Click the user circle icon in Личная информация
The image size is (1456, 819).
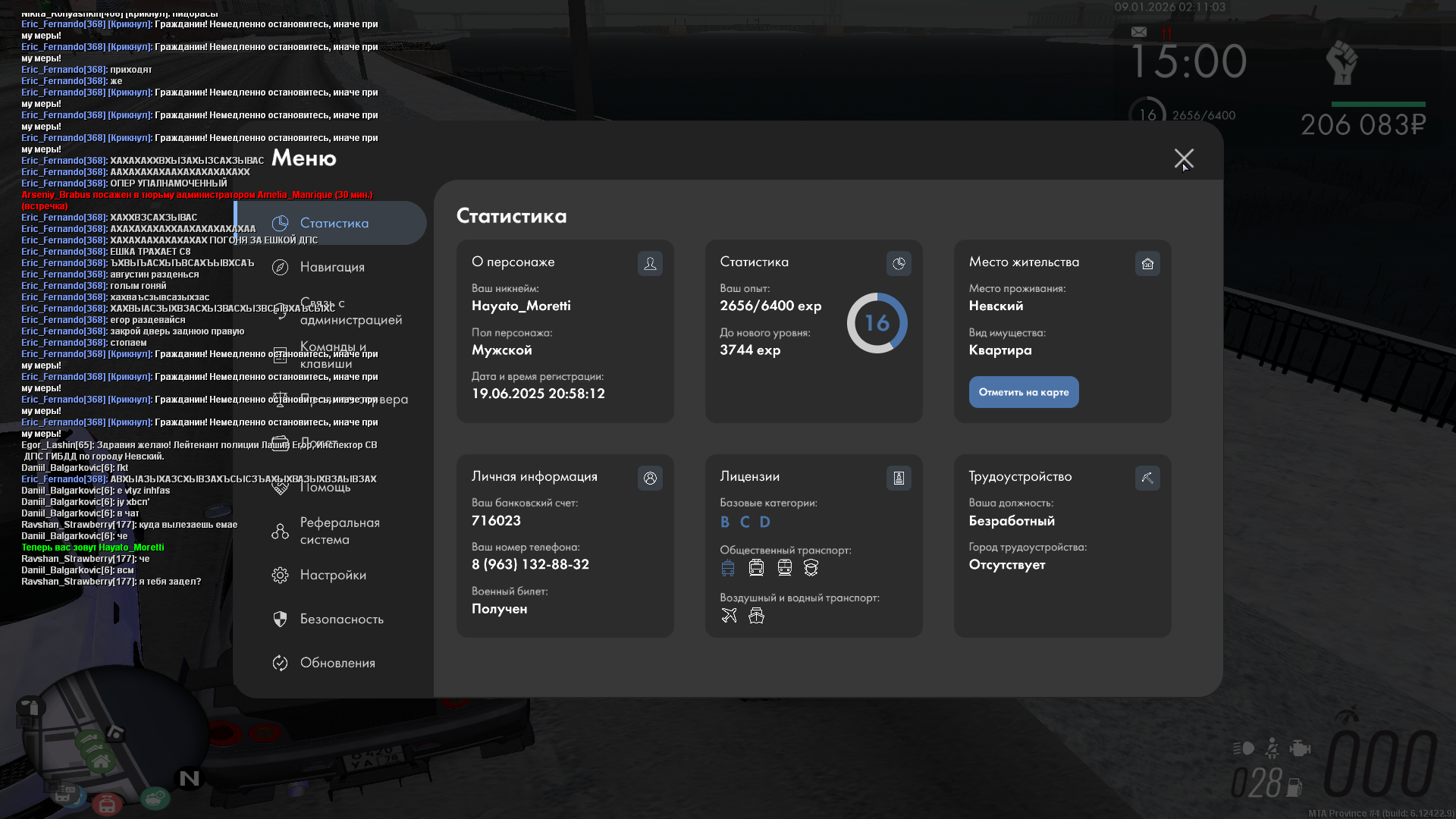[650, 479]
